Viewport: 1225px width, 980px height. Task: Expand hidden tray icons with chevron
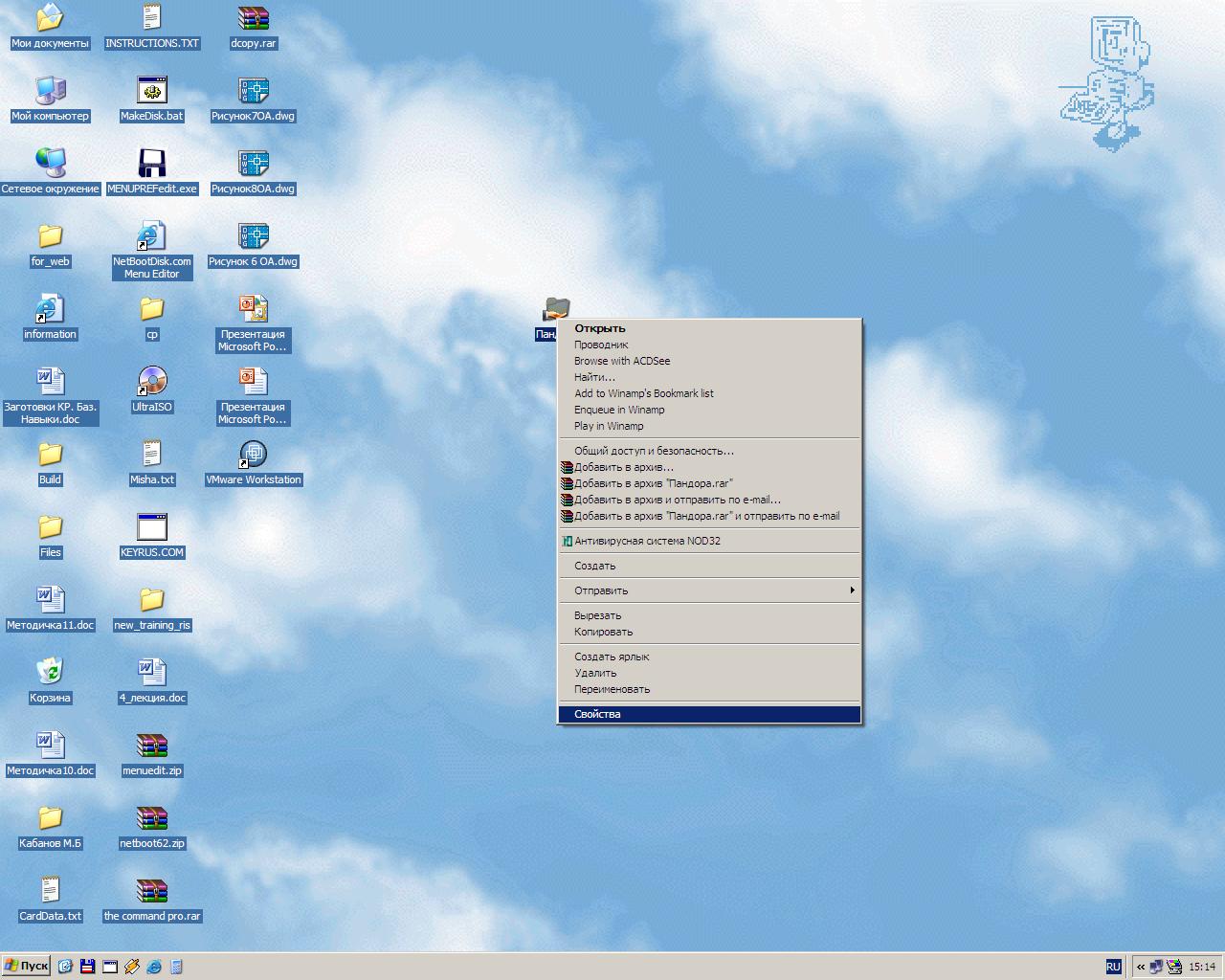(x=1140, y=967)
